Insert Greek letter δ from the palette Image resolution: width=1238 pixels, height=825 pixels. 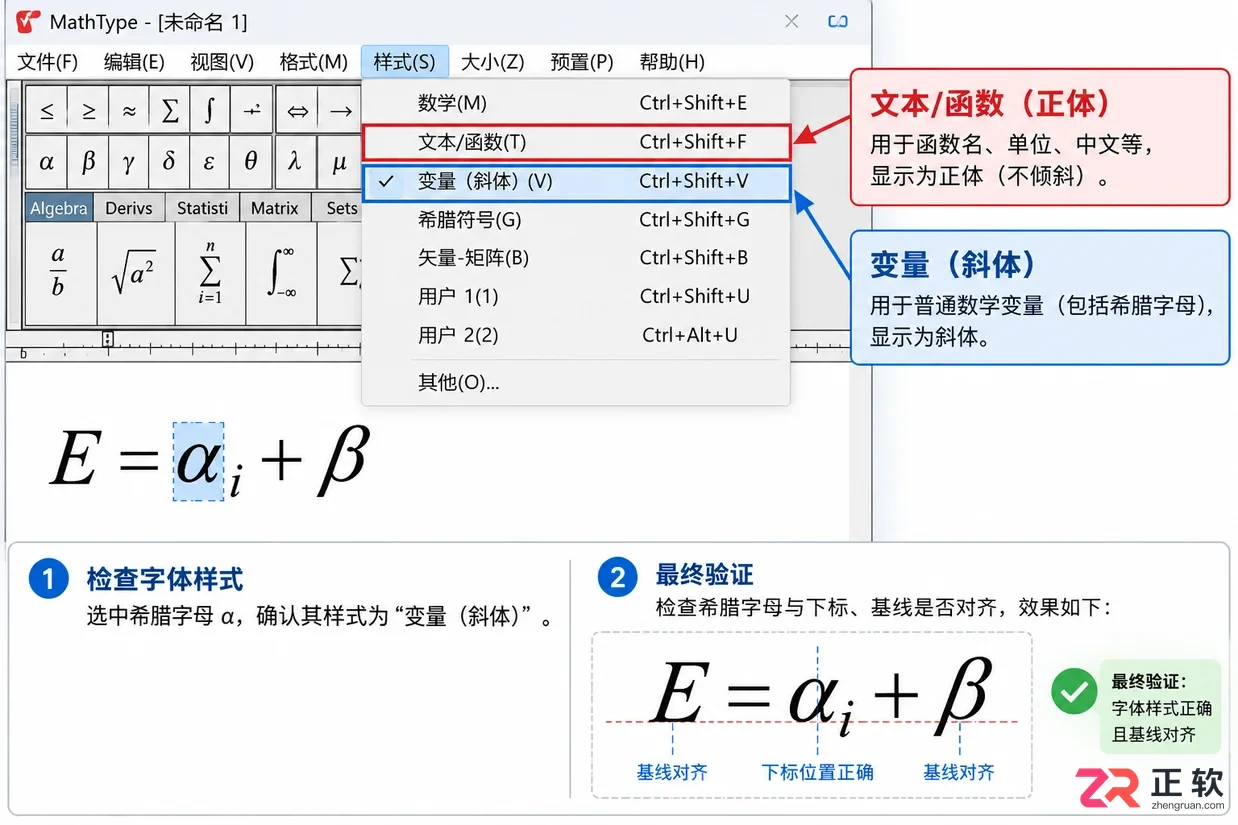(x=170, y=161)
